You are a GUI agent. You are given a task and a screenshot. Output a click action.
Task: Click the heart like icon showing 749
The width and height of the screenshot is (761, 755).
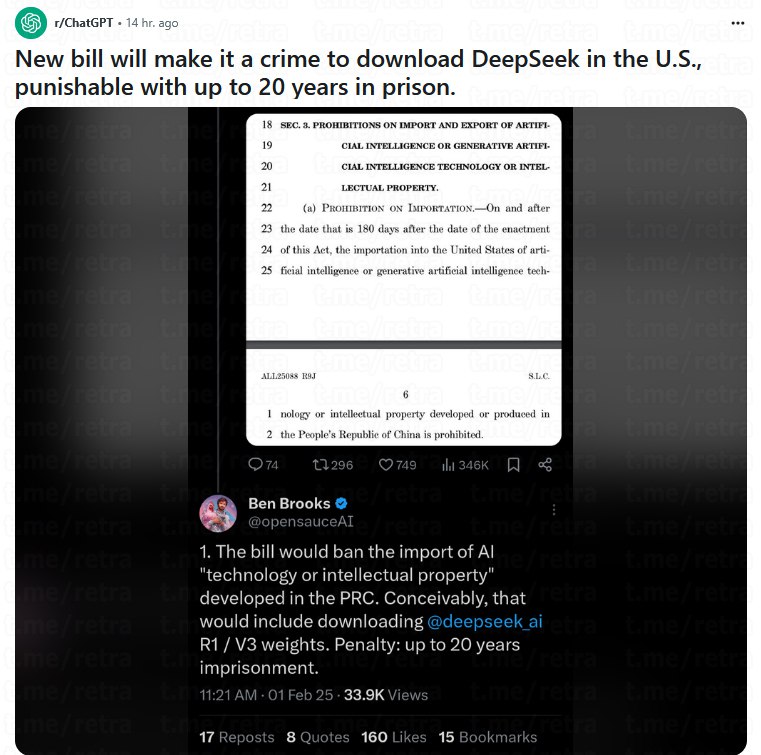pos(386,465)
